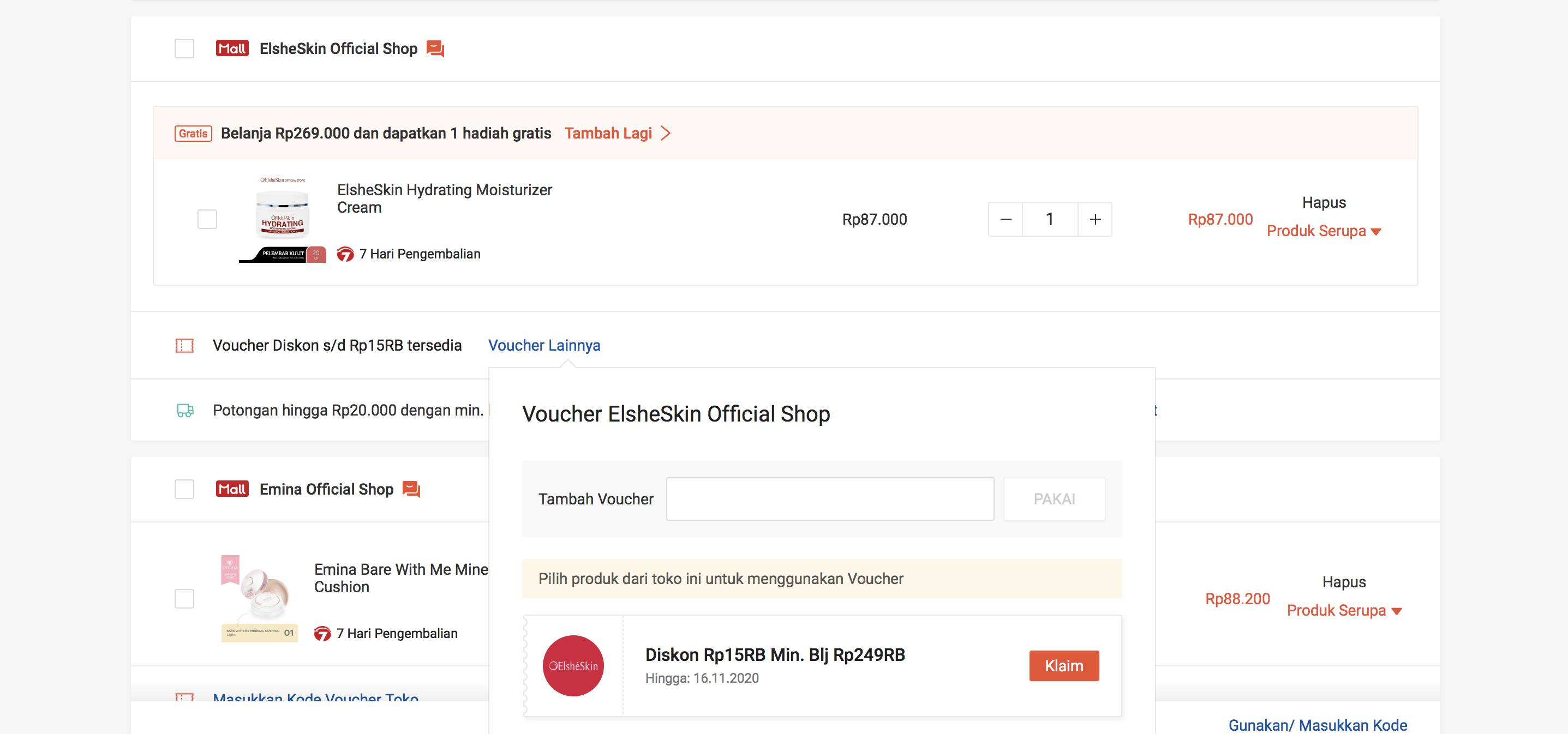Click the ElsheSkin voucher logo
This screenshot has height=734, width=1568.
573,666
